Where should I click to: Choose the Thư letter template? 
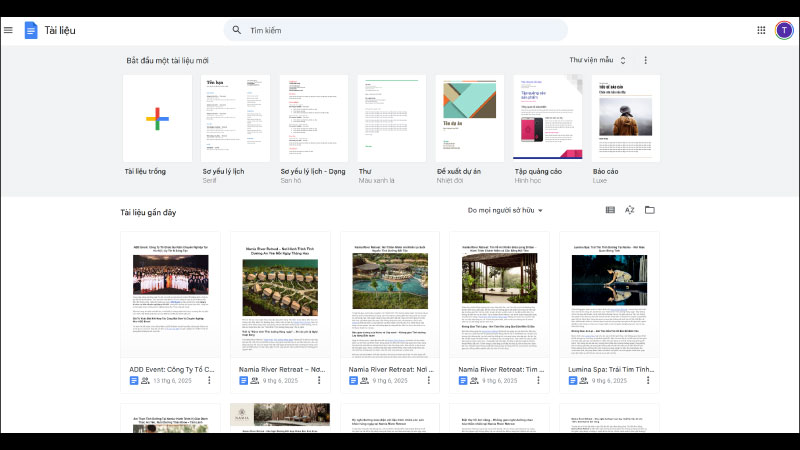(x=391, y=118)
